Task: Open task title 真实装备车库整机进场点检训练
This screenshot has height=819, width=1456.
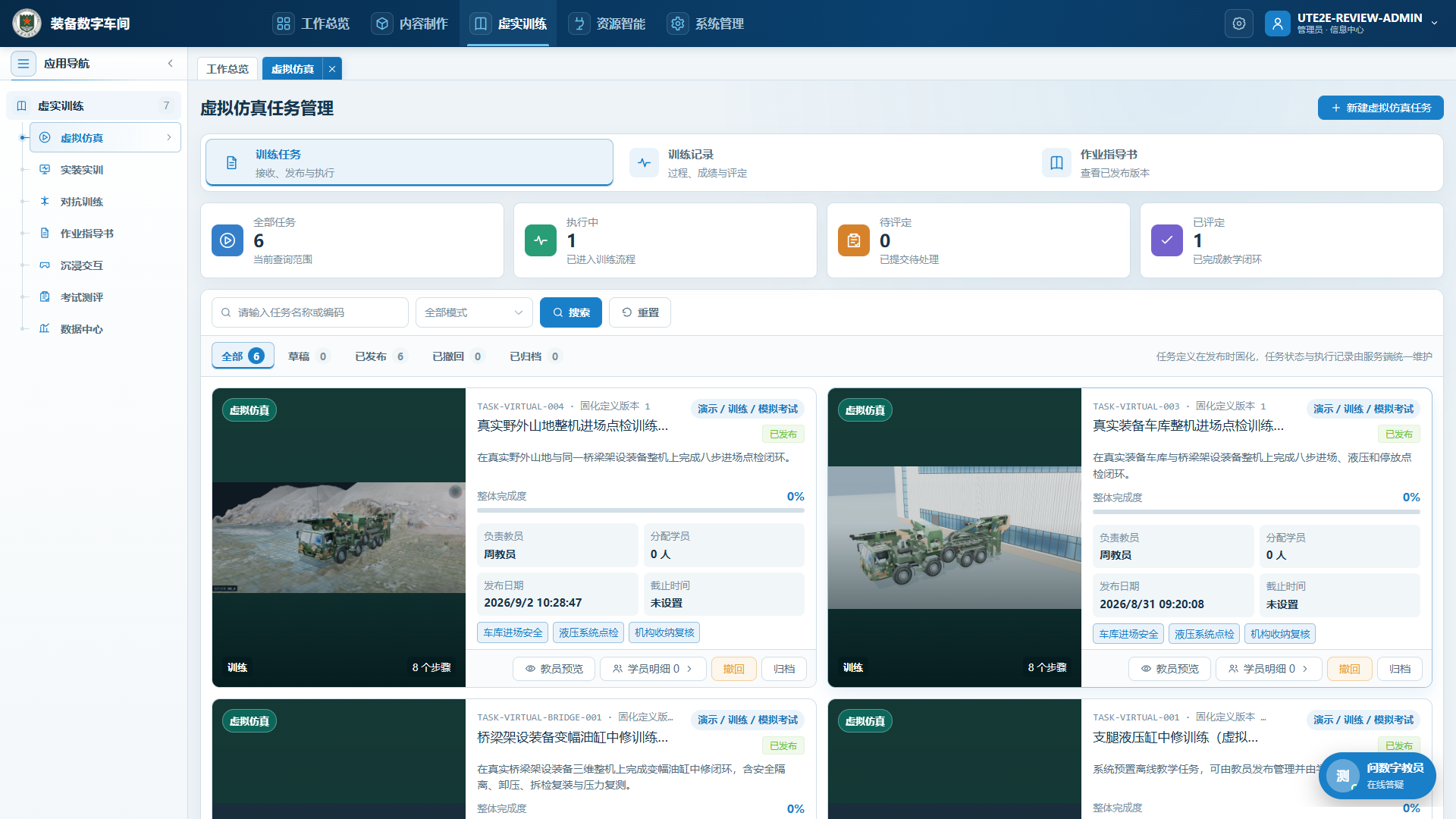Action: 1188,426
